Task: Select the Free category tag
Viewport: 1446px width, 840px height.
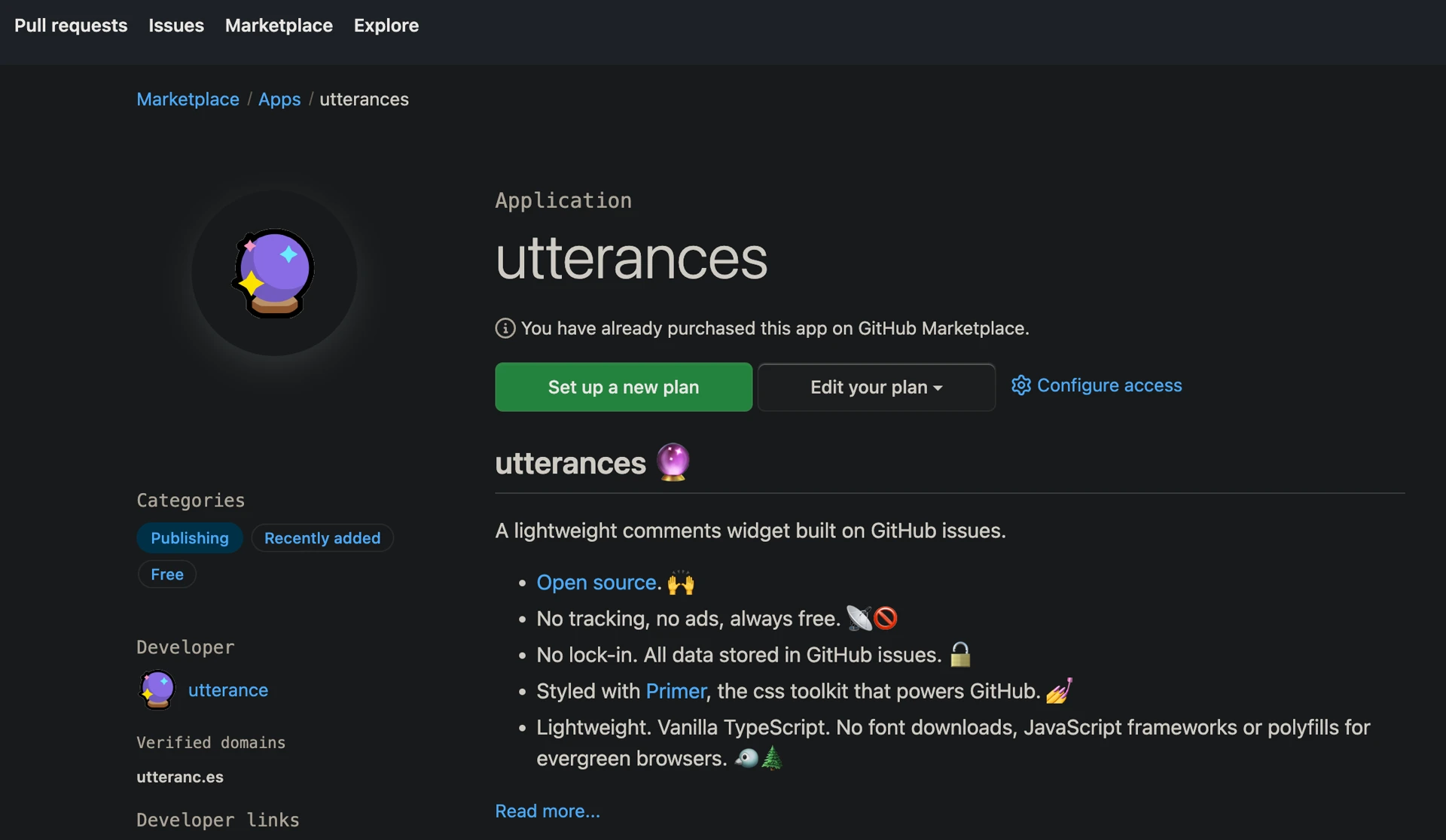Action: click(167, 574)
